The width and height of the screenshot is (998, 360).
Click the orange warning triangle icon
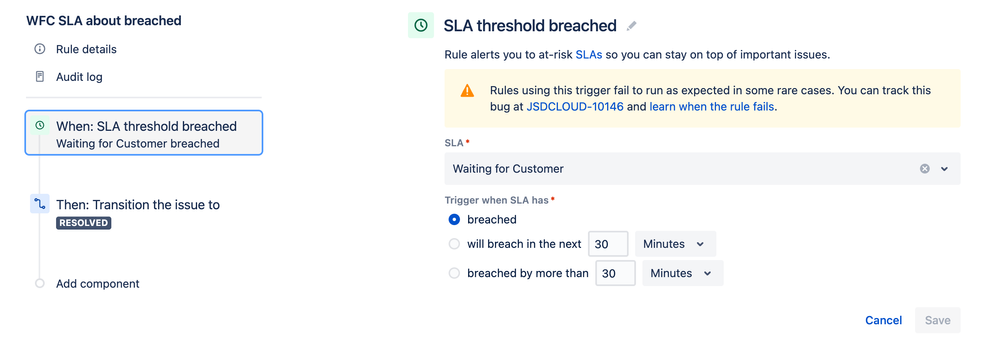(467, 90)
